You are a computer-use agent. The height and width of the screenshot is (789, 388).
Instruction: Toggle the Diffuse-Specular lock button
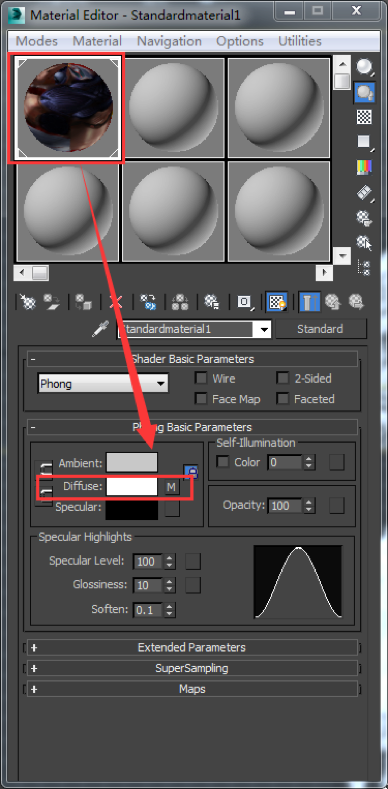coord(44,496)
